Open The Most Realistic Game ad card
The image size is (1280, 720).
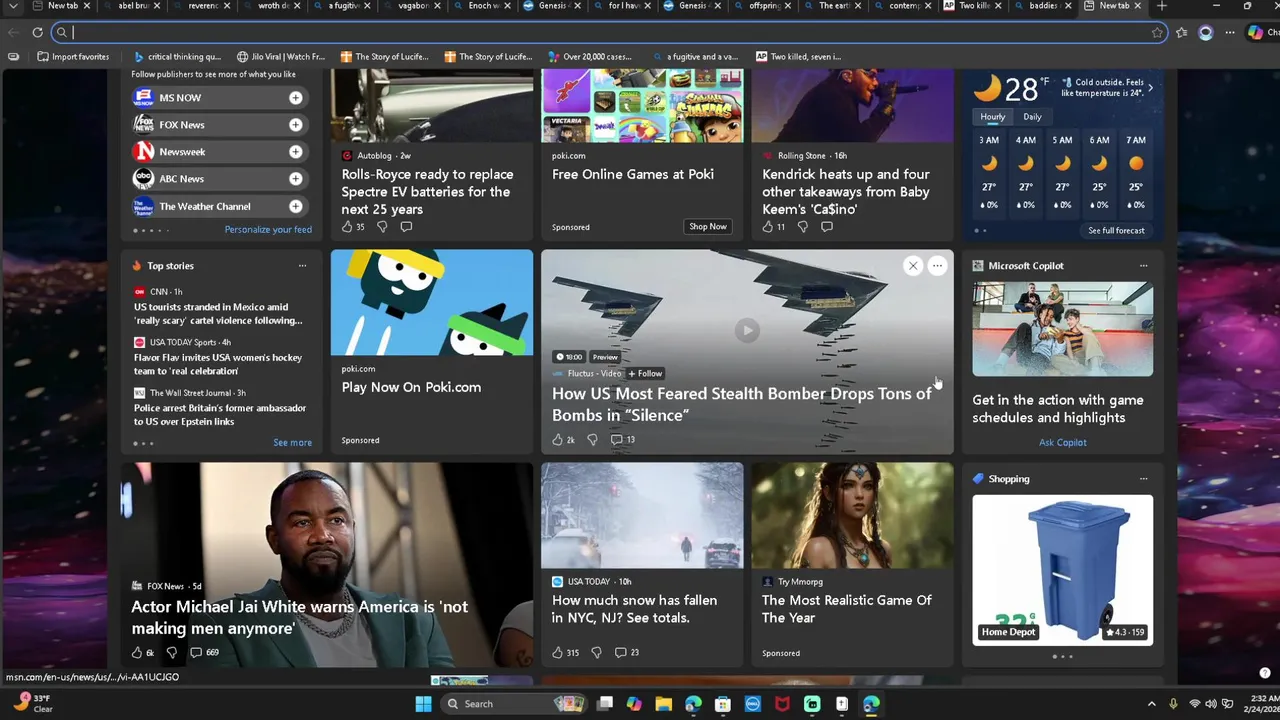[x=852, y=564]
